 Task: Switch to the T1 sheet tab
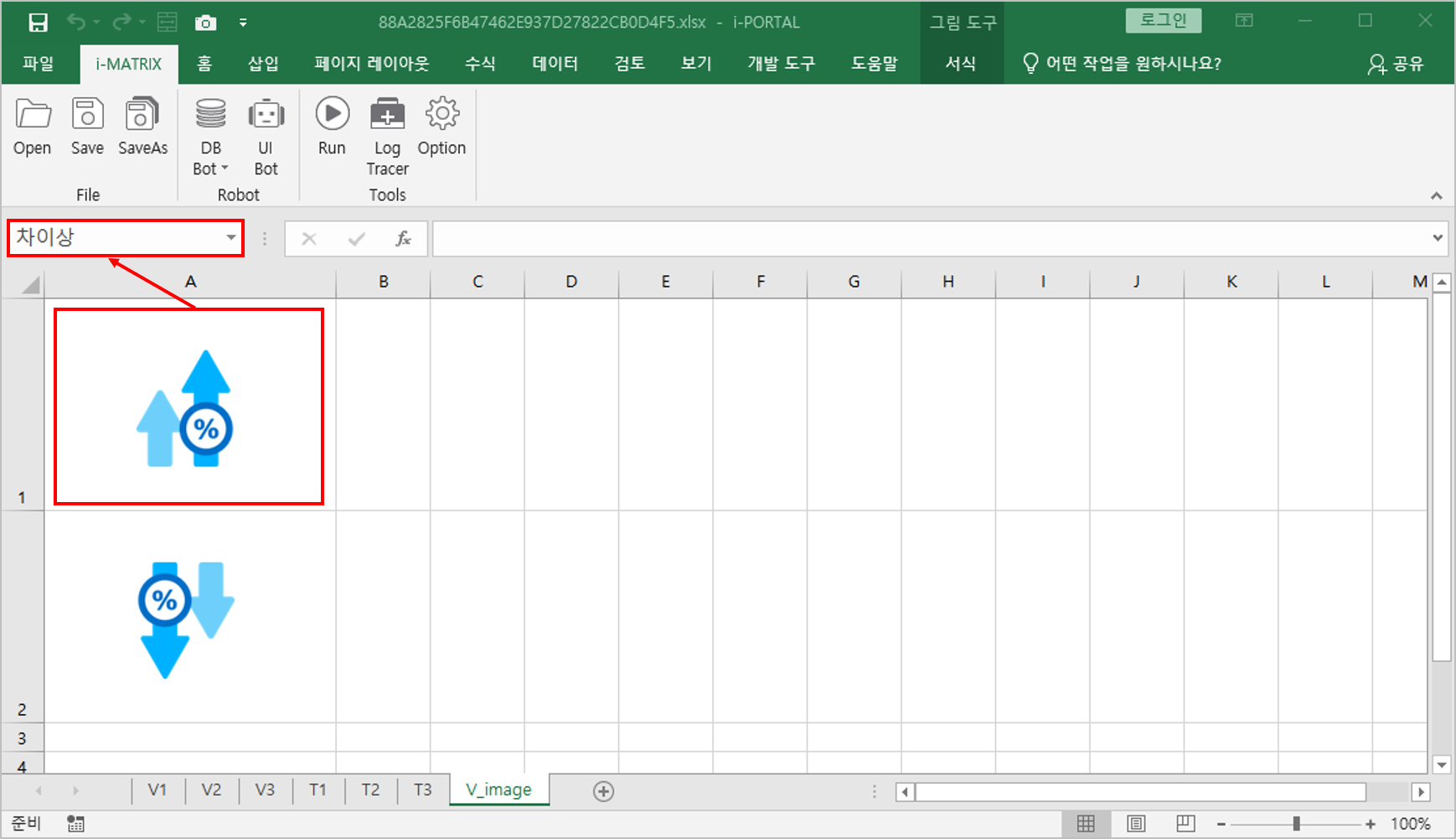pos(318,790)
